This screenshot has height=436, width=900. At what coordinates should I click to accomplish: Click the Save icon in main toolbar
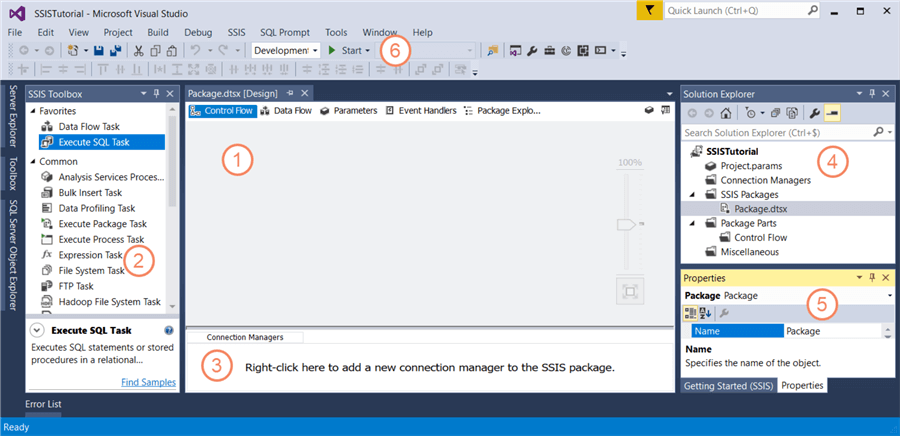99,50
